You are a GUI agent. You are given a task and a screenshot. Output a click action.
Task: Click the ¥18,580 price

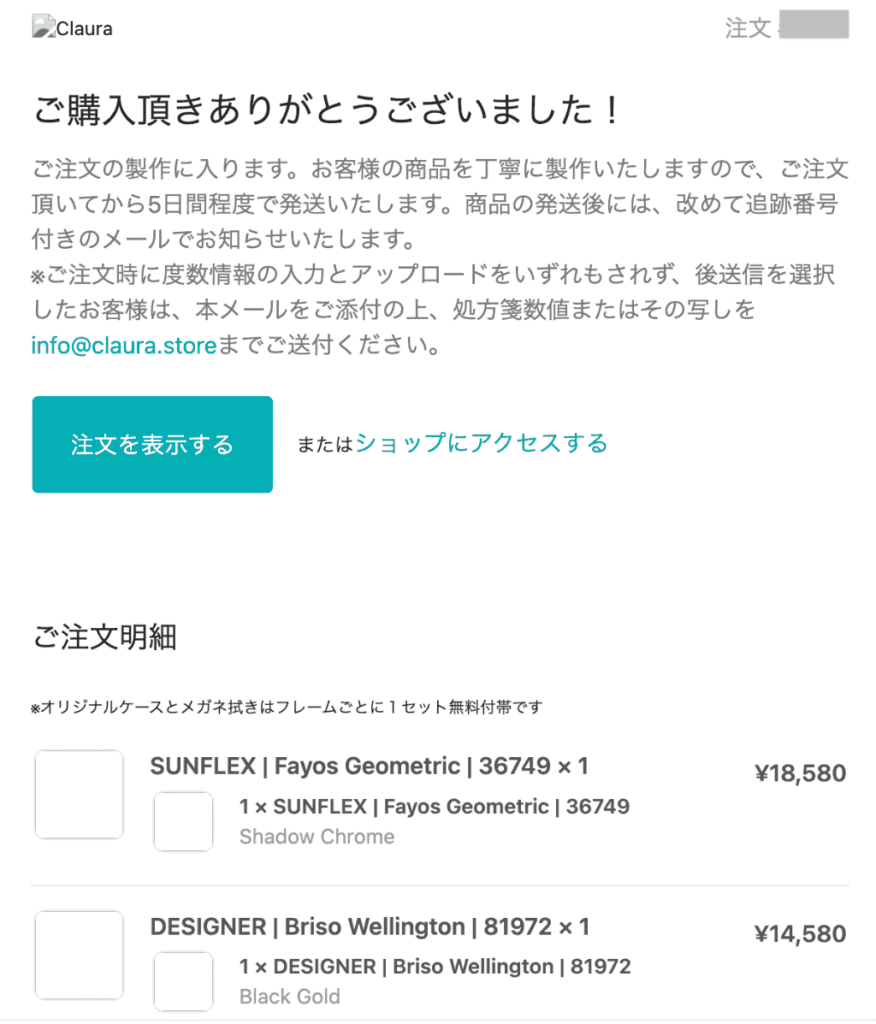(799, 773)
